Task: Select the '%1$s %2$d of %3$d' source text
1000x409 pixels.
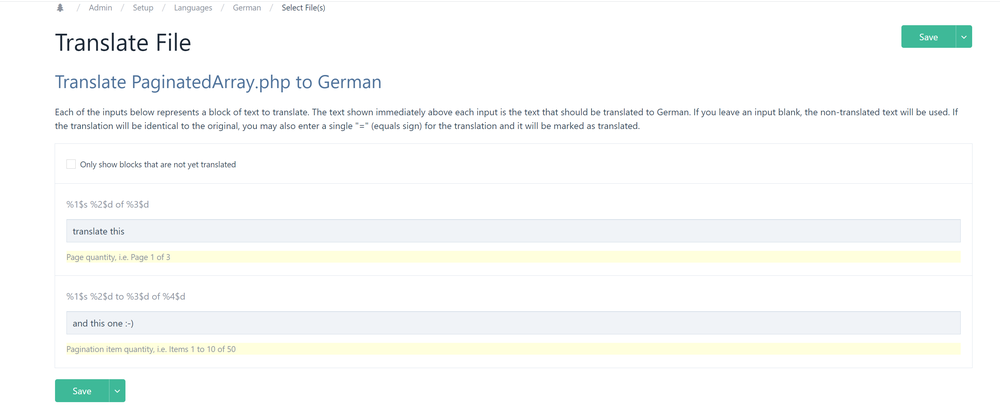Action: point(108,205)
